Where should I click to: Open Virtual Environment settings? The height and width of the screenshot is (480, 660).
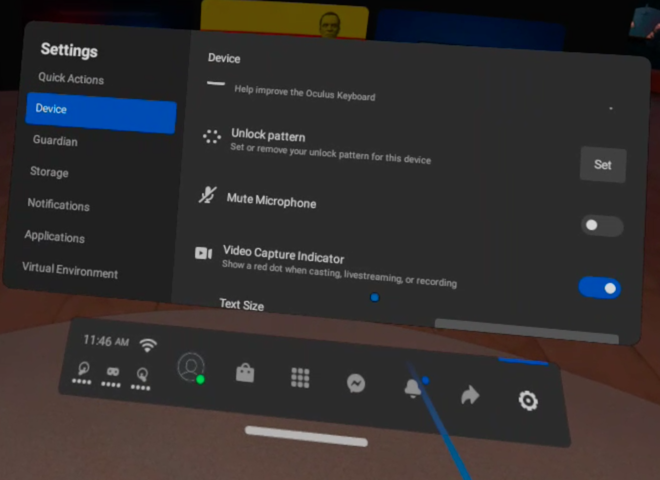click(x=70, y=272)
